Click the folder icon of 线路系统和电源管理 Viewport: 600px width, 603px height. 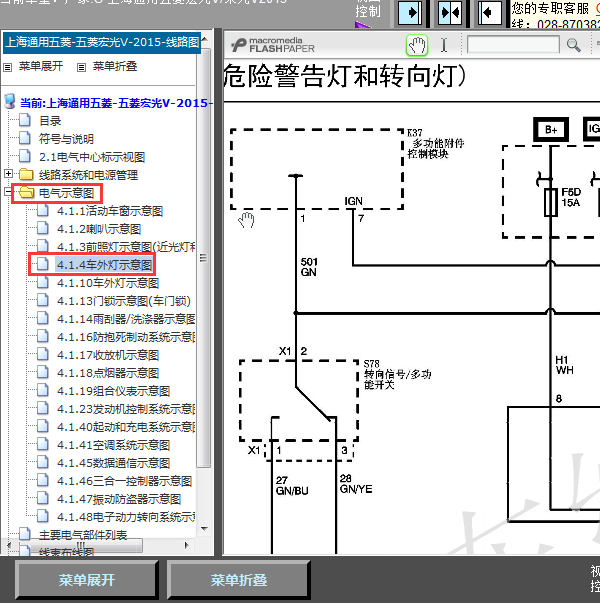pos(26,175)
